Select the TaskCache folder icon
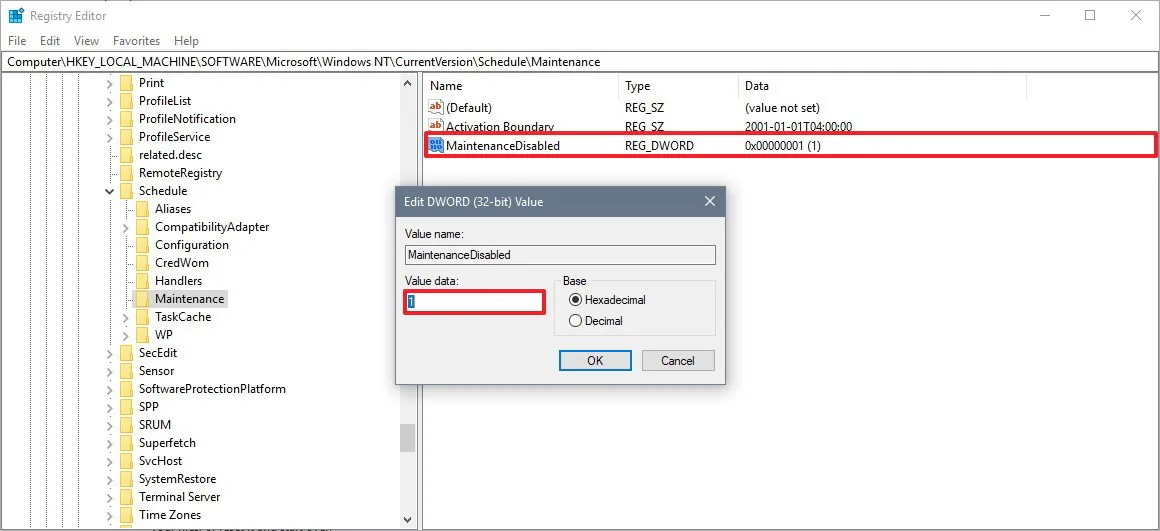Viewport: 1160px width, 531px height. [142, 317]
